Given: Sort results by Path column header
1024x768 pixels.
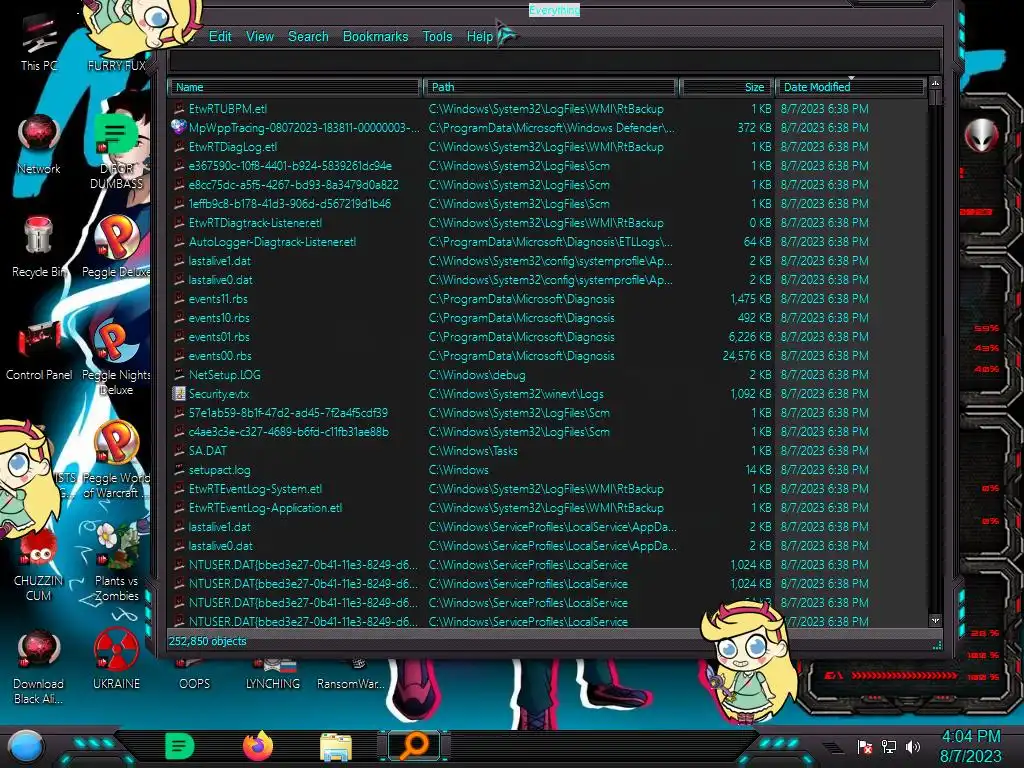Looking at the screenshot, I should [550, 87].
